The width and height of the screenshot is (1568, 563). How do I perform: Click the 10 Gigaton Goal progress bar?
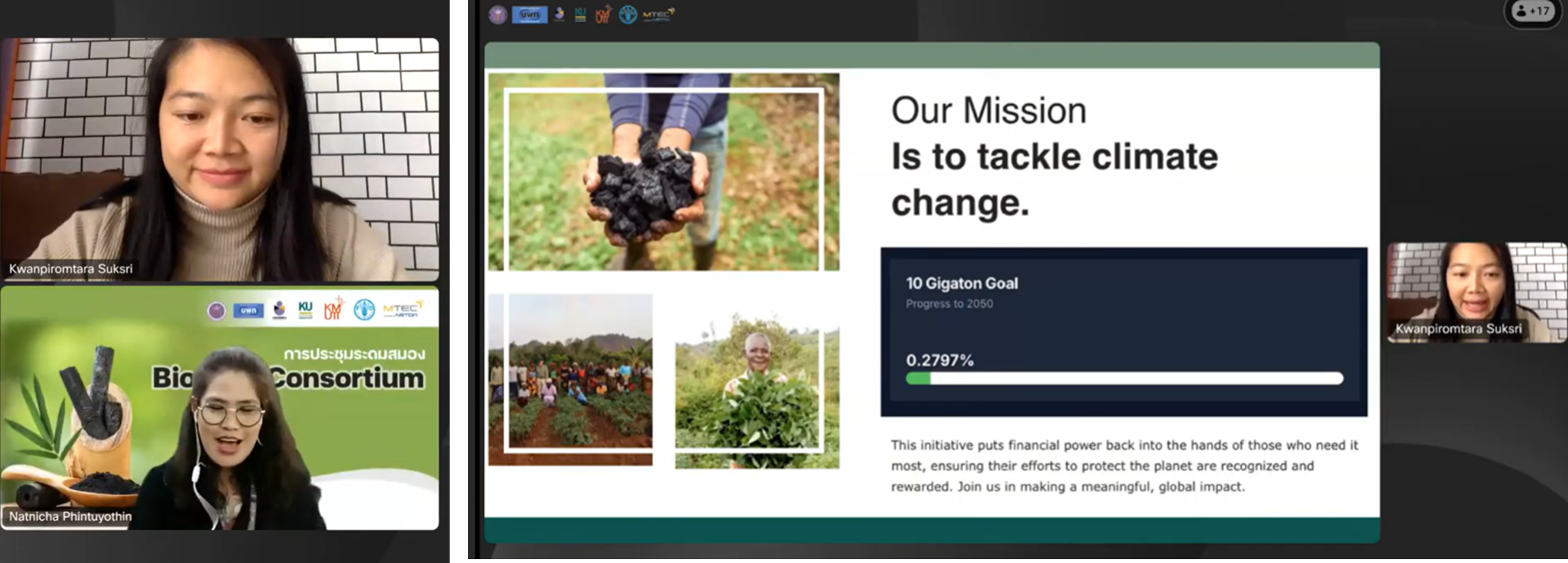pos(1125,378)
